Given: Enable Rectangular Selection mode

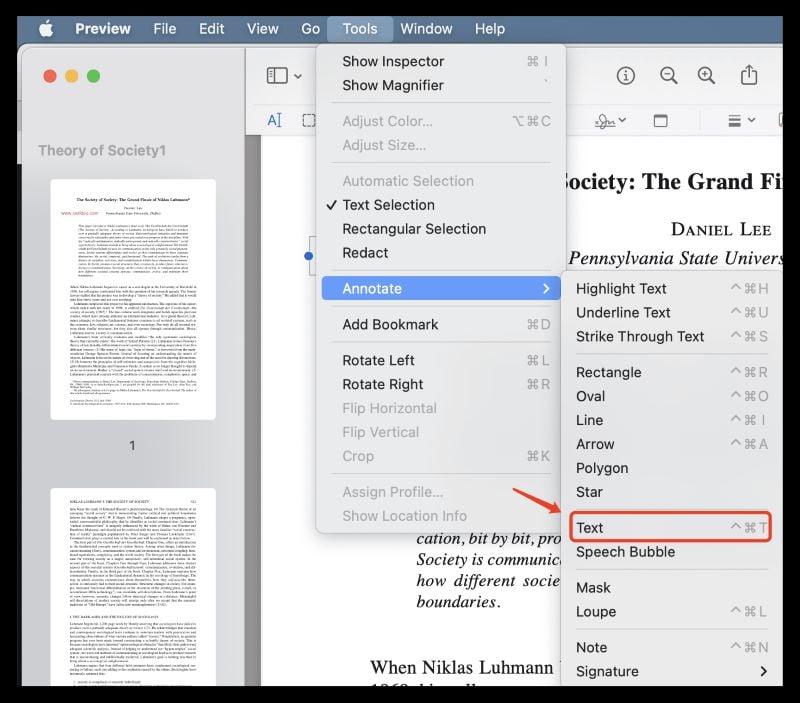Looking at the screenshot, I should 410,229.
